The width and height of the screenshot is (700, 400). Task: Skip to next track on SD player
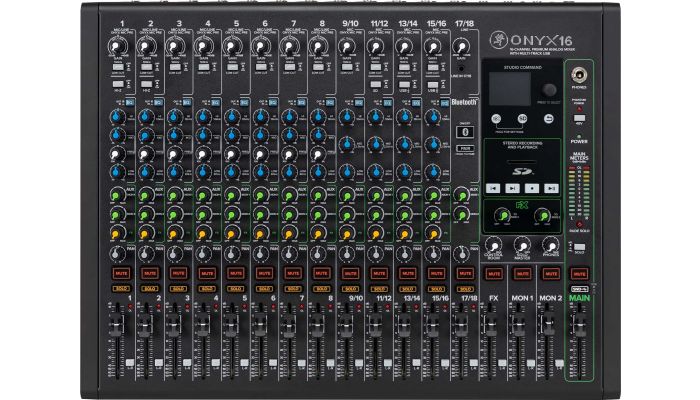coord(551,187)
